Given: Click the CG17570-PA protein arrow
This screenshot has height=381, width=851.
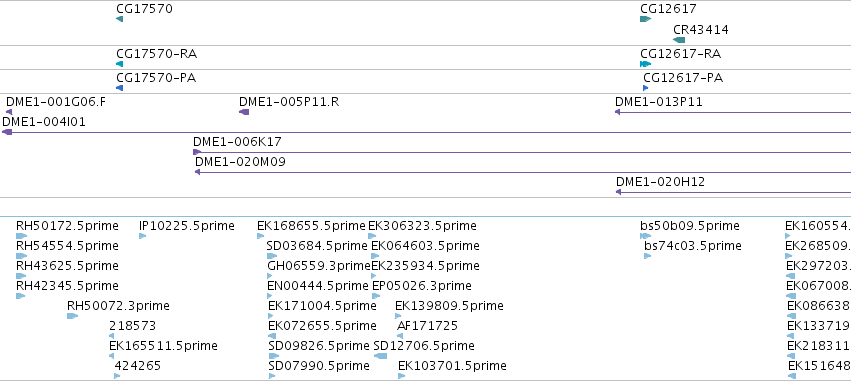Looking at the screenshot, I should point(119,88).
